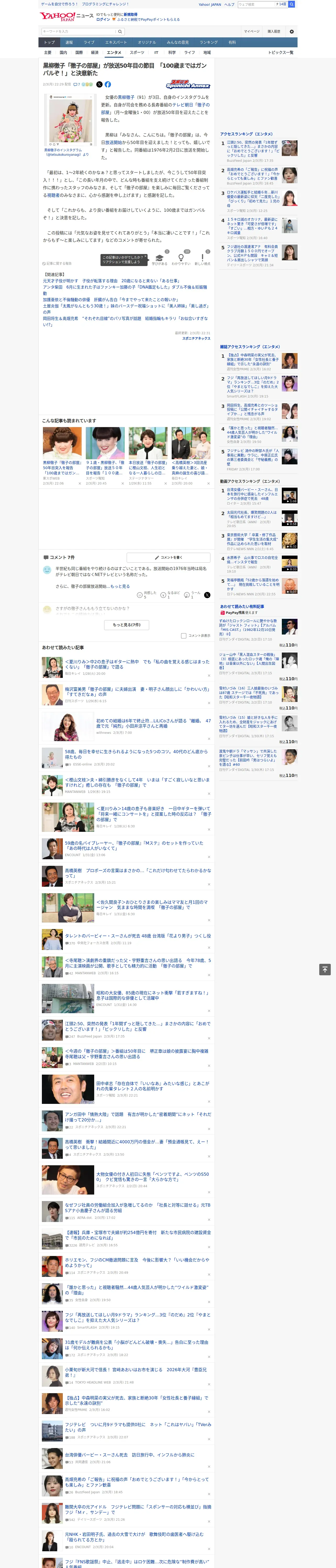The height and width of the screenshot is (1568, 336).
Task: Select the みんなの意見 tab
Action: [178, 43]
